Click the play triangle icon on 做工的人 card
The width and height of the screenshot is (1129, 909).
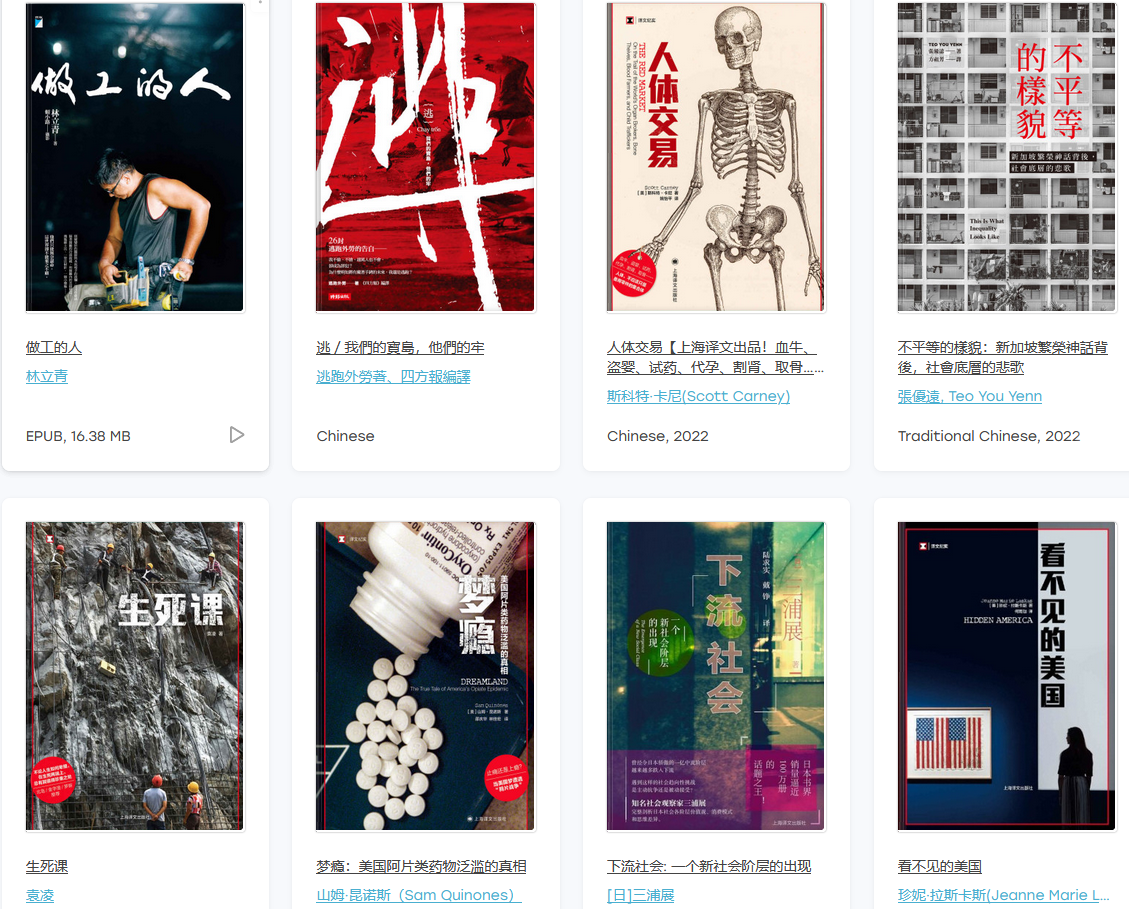tap(237, 435)
